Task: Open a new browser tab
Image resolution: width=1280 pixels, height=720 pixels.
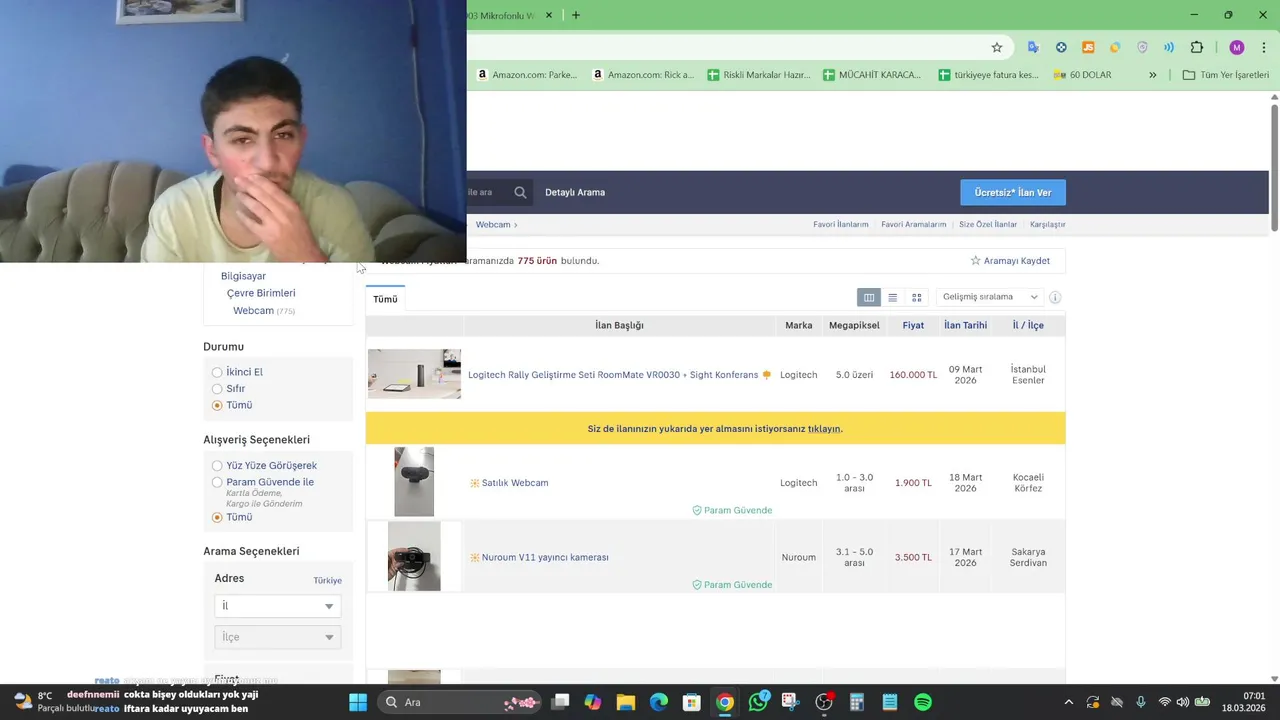Action: 576,15
